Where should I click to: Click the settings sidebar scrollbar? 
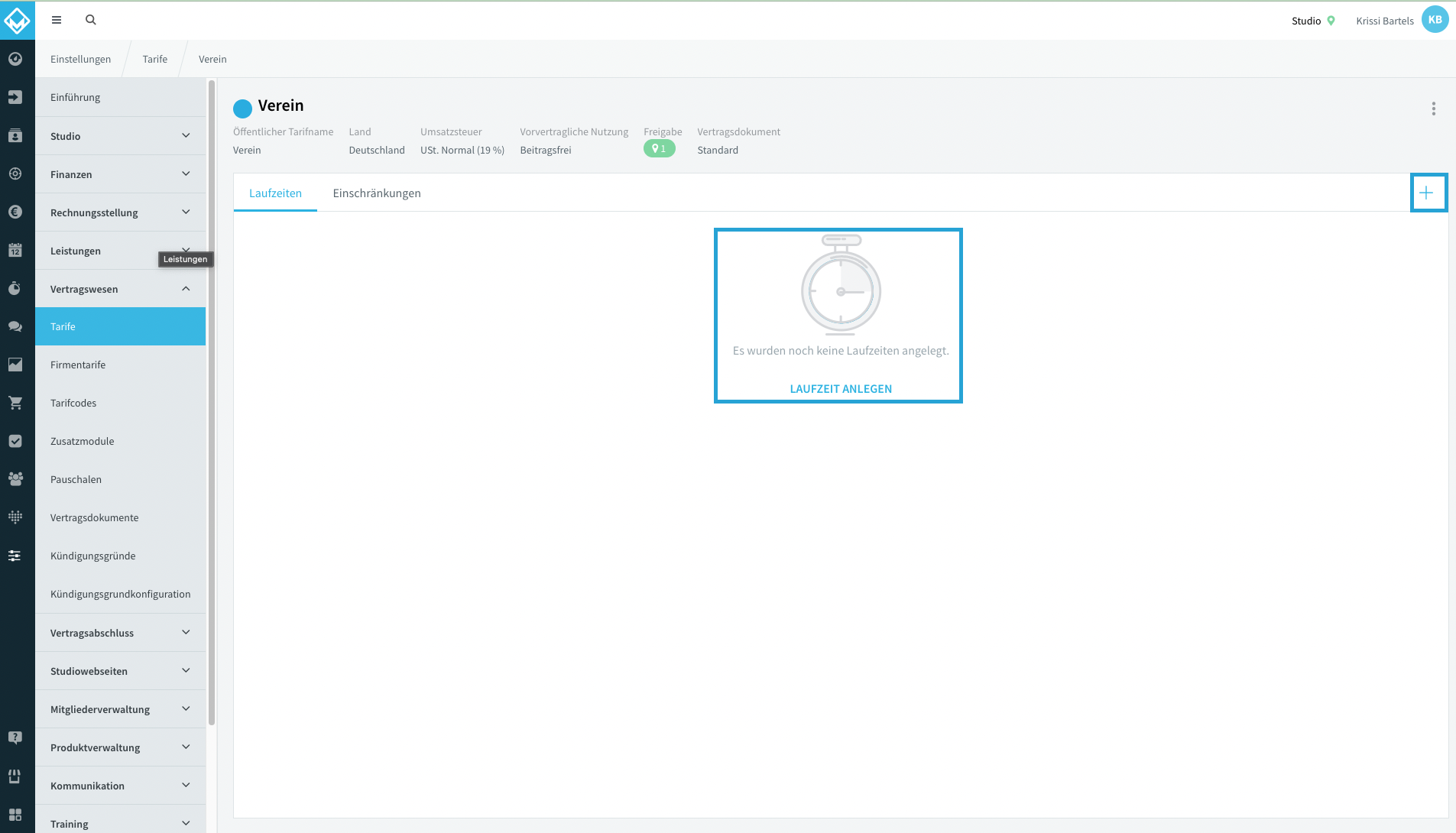click(212, 403)
